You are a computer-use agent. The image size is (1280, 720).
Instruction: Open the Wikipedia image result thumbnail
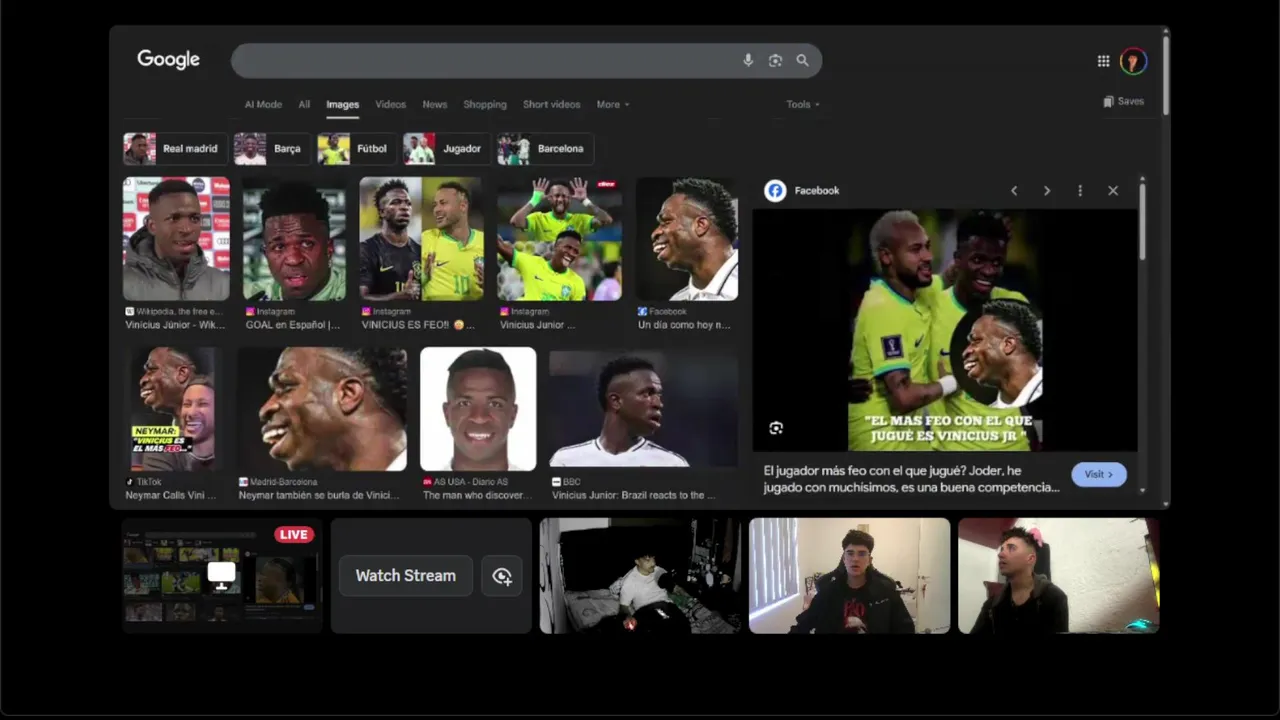pyautogui.click(x=176, y=239)
